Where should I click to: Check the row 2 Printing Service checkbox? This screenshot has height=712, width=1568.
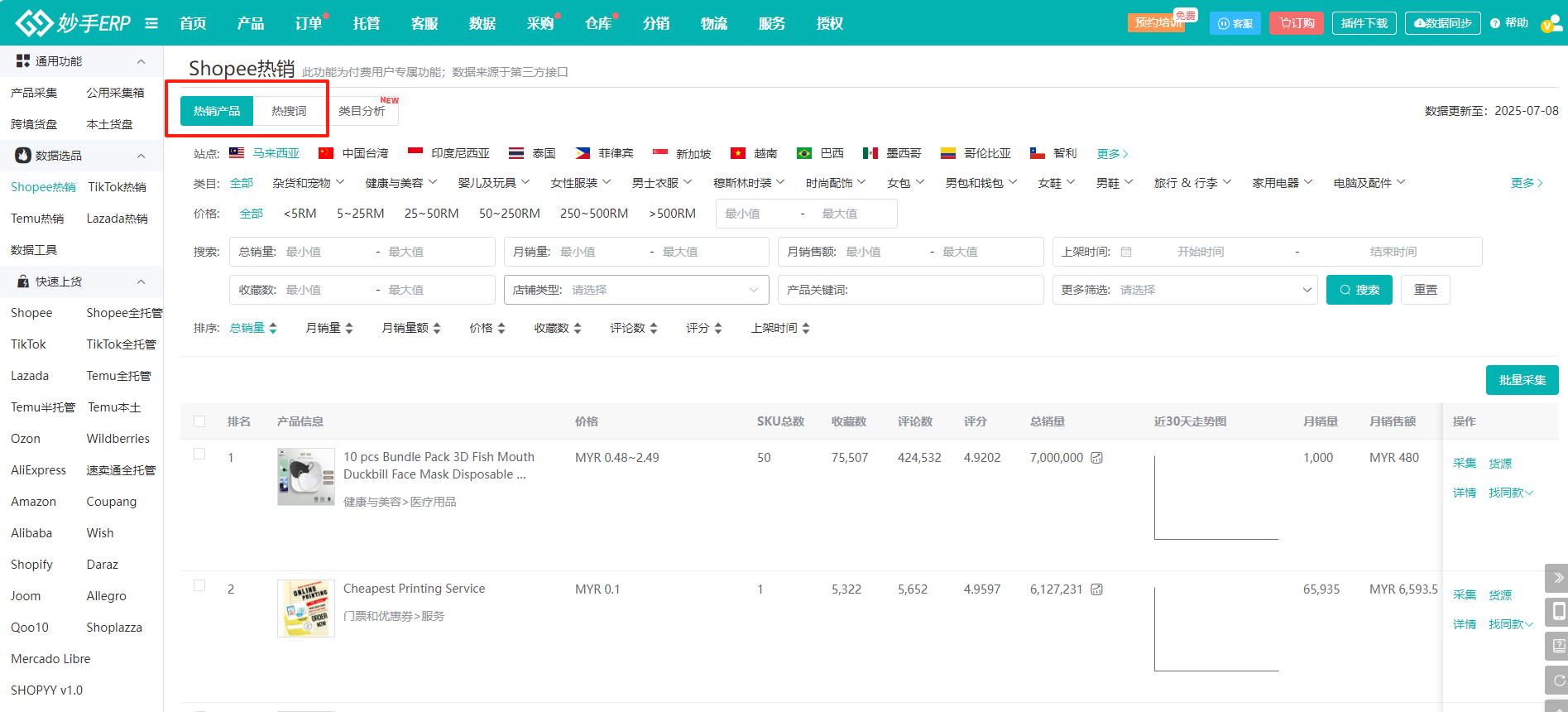point(199,585)
